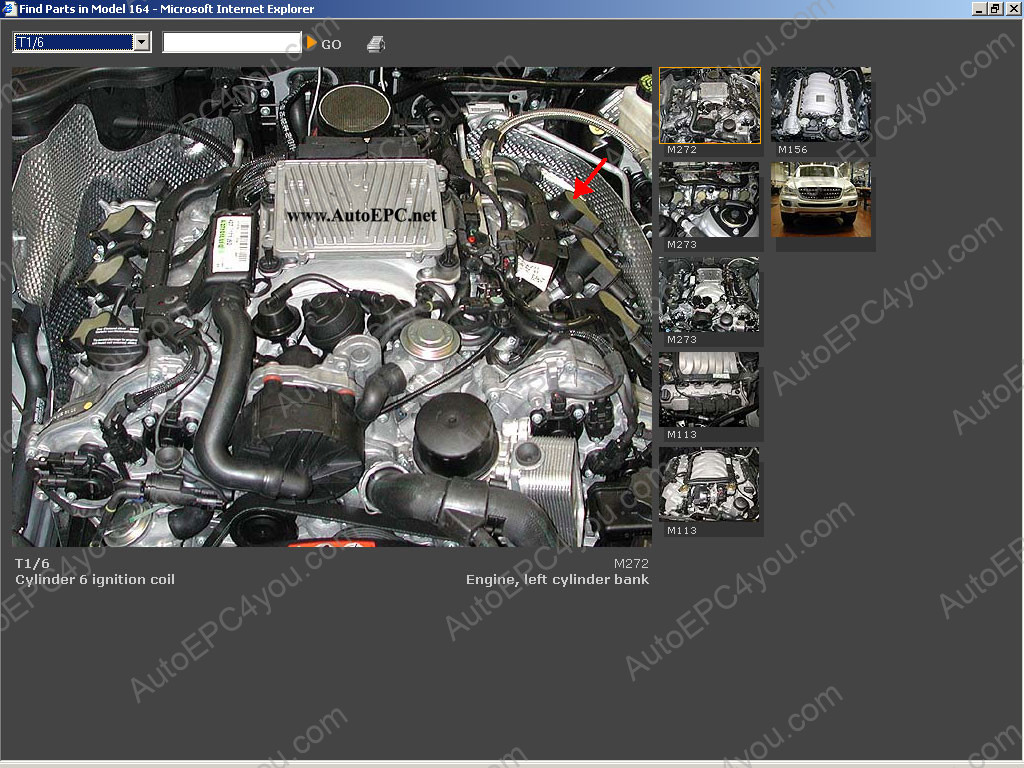The width and height of the screenshot is (1024, 768).
Task: Click the 'Cylinder 6 ignition coil' caption
Action: (x=95, y=580)
